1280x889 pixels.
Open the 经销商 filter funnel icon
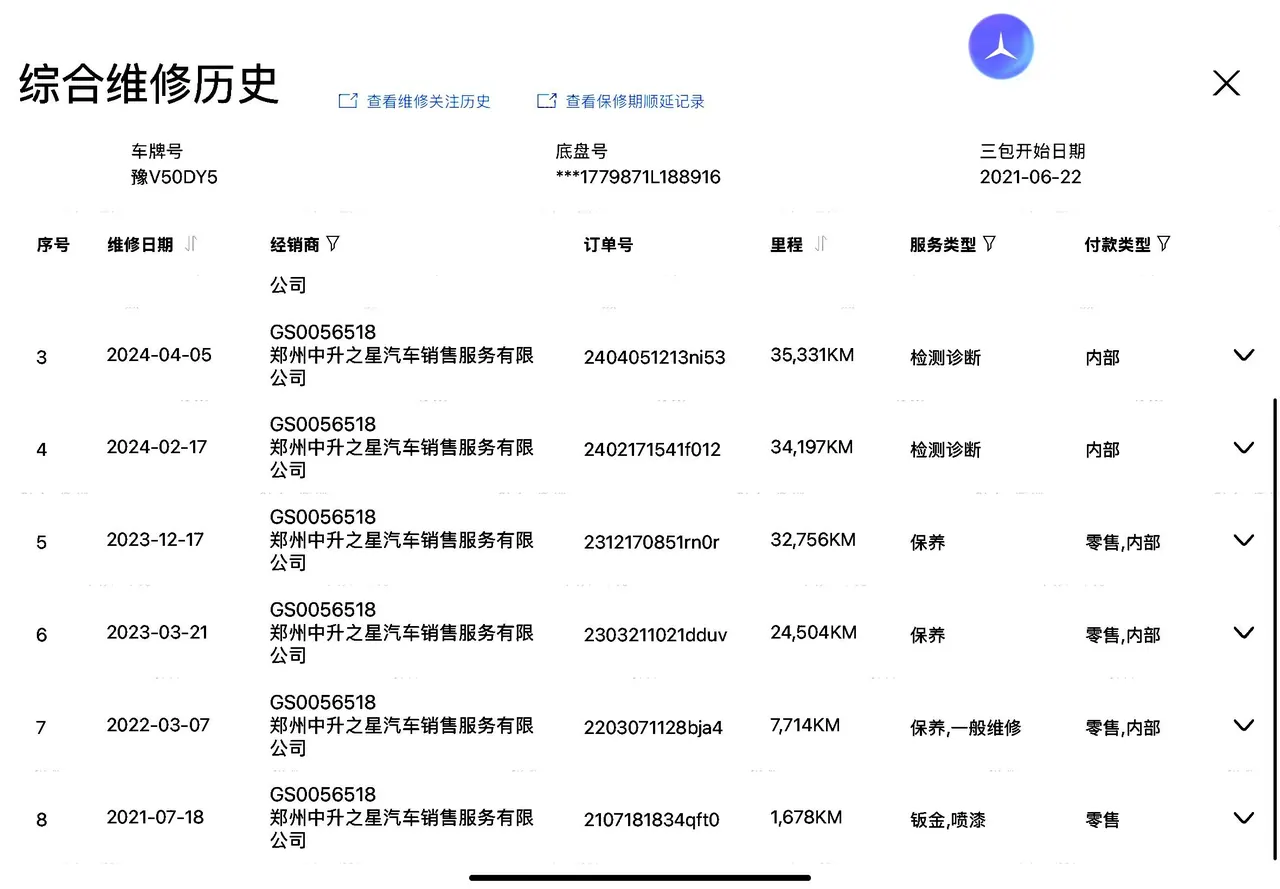pos(333,244)
